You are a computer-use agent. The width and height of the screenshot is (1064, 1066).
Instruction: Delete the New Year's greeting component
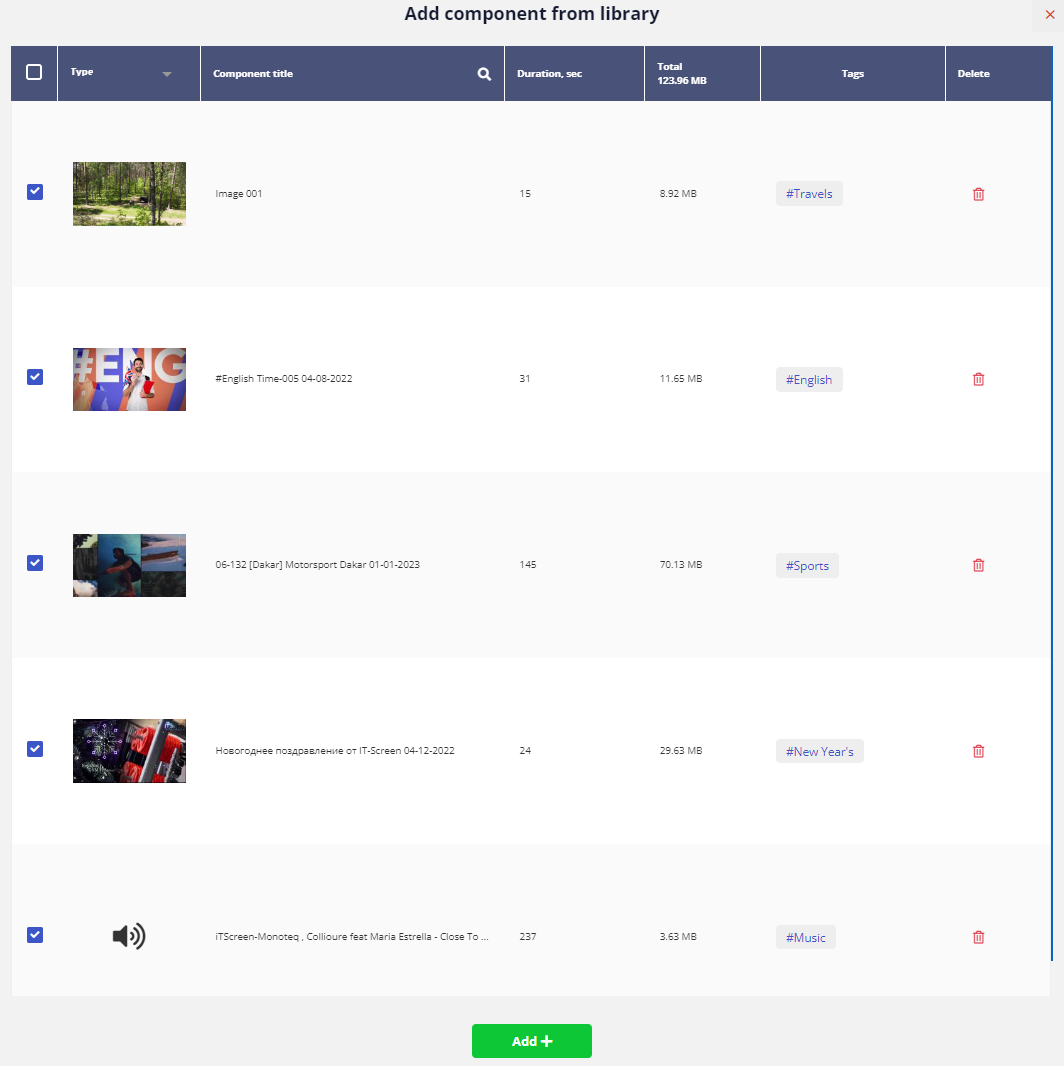click(978, 751)
